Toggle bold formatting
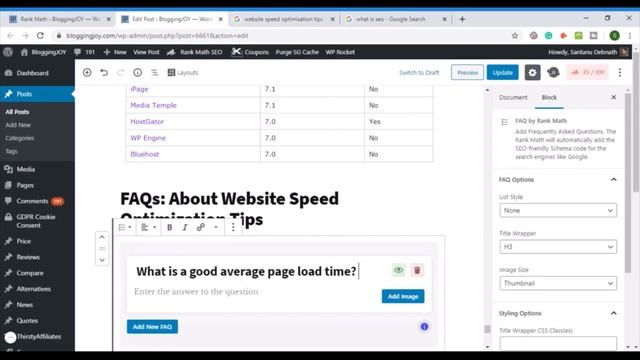 click(x=169, y=227)
